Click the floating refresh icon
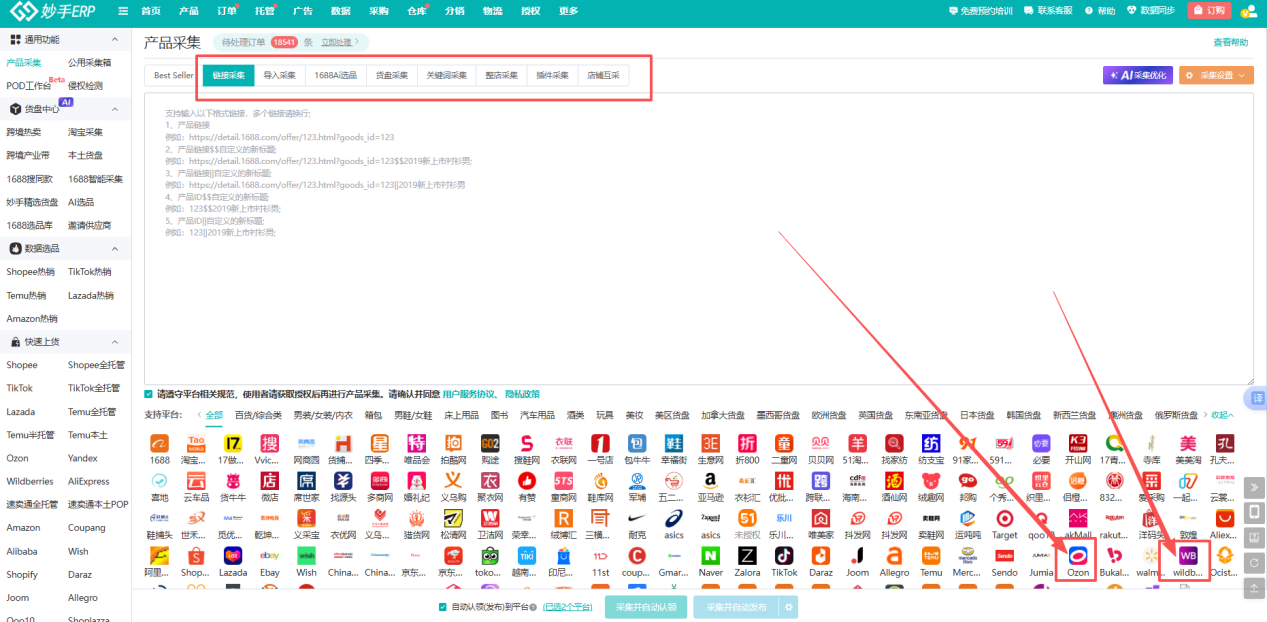 pyautogui.click(x=1254, y=563)
